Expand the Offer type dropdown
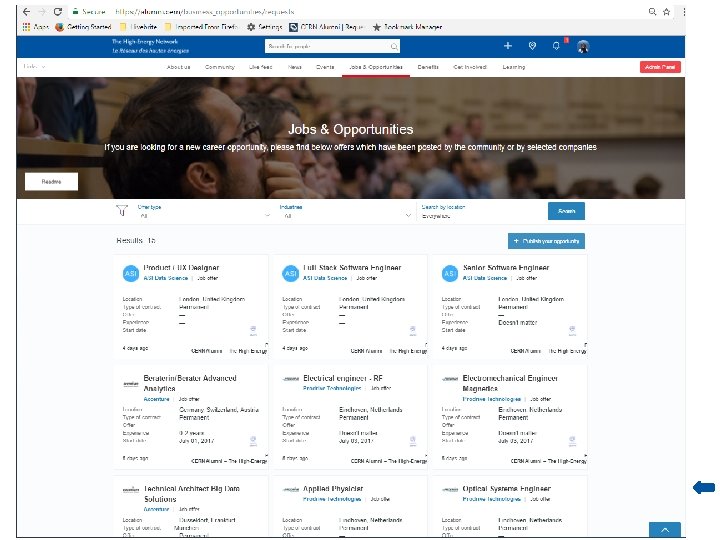 pos(204,212)
